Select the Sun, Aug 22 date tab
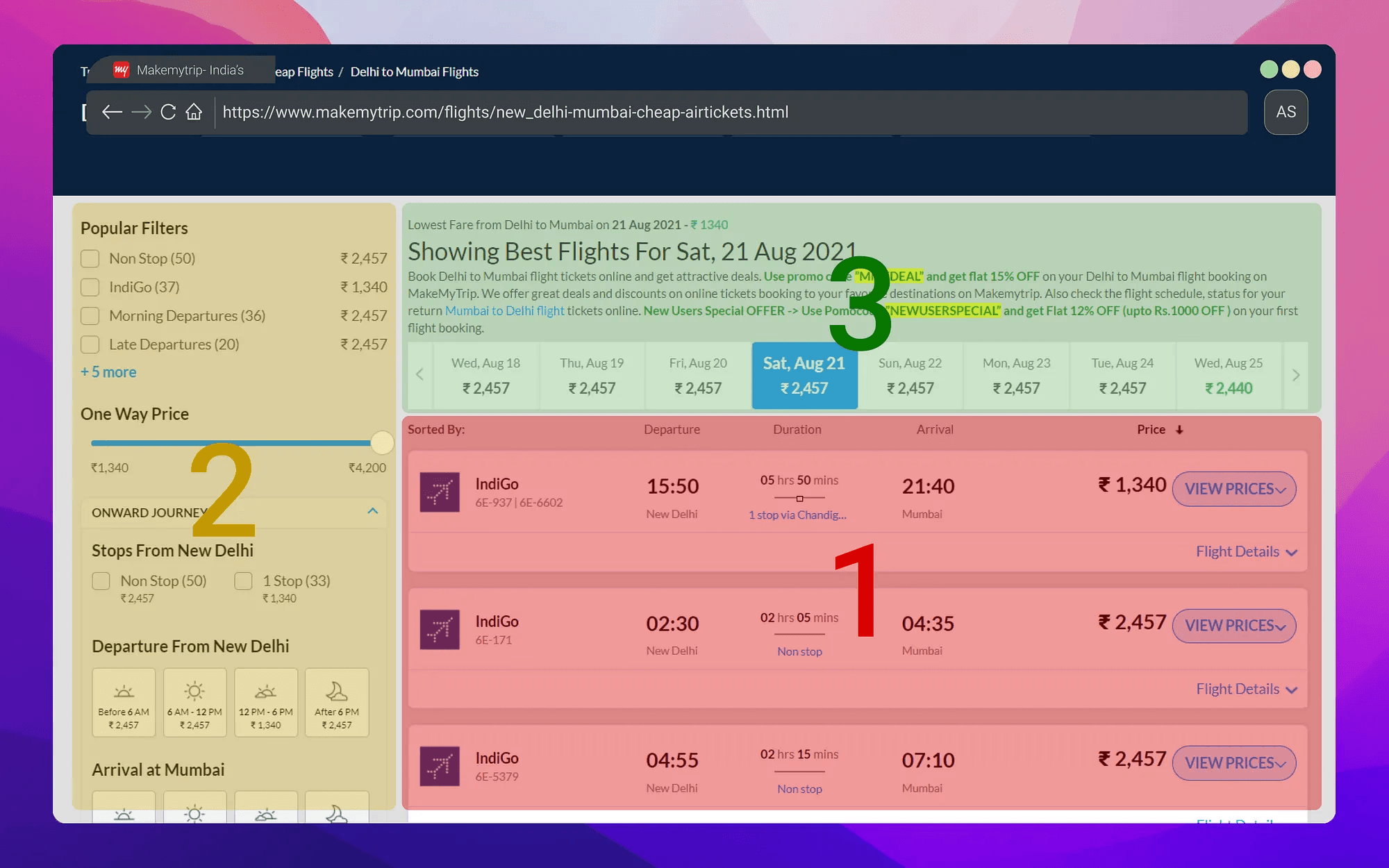Image resolution: width=1389 pixels, height=868 pixels. (x=910, y=375)
